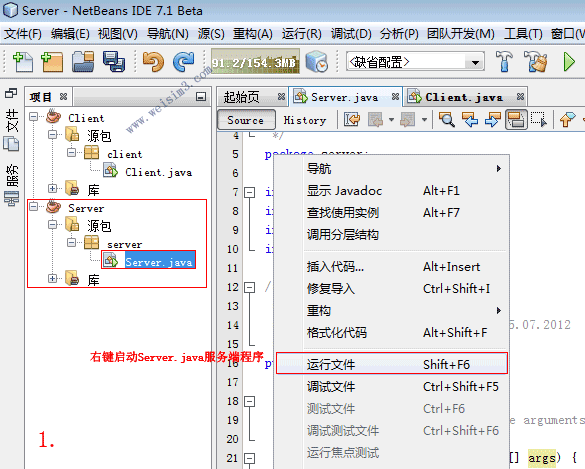Image resolution: width=585 pixels, height=469 pixels.
Task: Expand the 库 node under Server
Action: [x=52, y=278]
